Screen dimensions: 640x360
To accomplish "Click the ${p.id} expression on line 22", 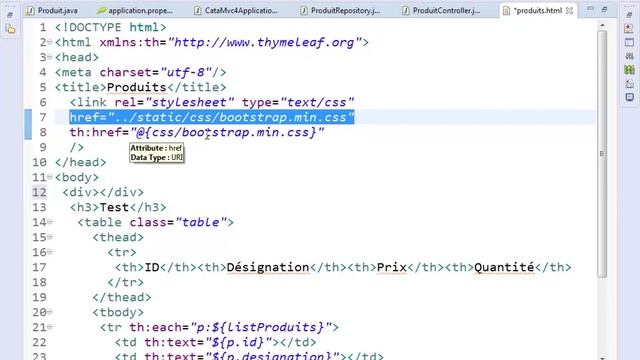I will click(x=238, y=342).
